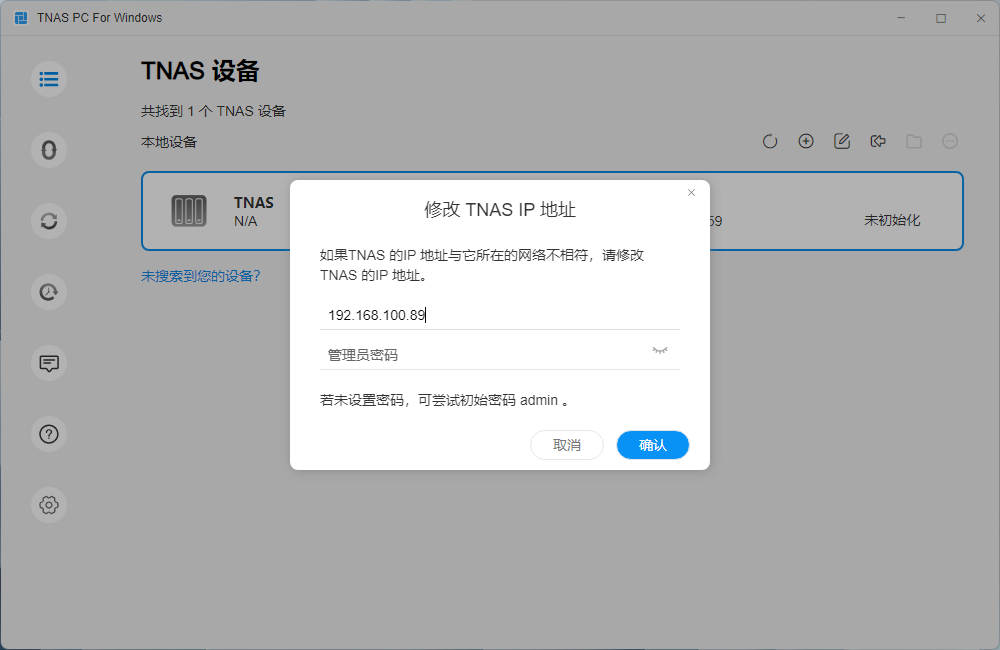Click the more options ellipsis icon

click(950, 141)
